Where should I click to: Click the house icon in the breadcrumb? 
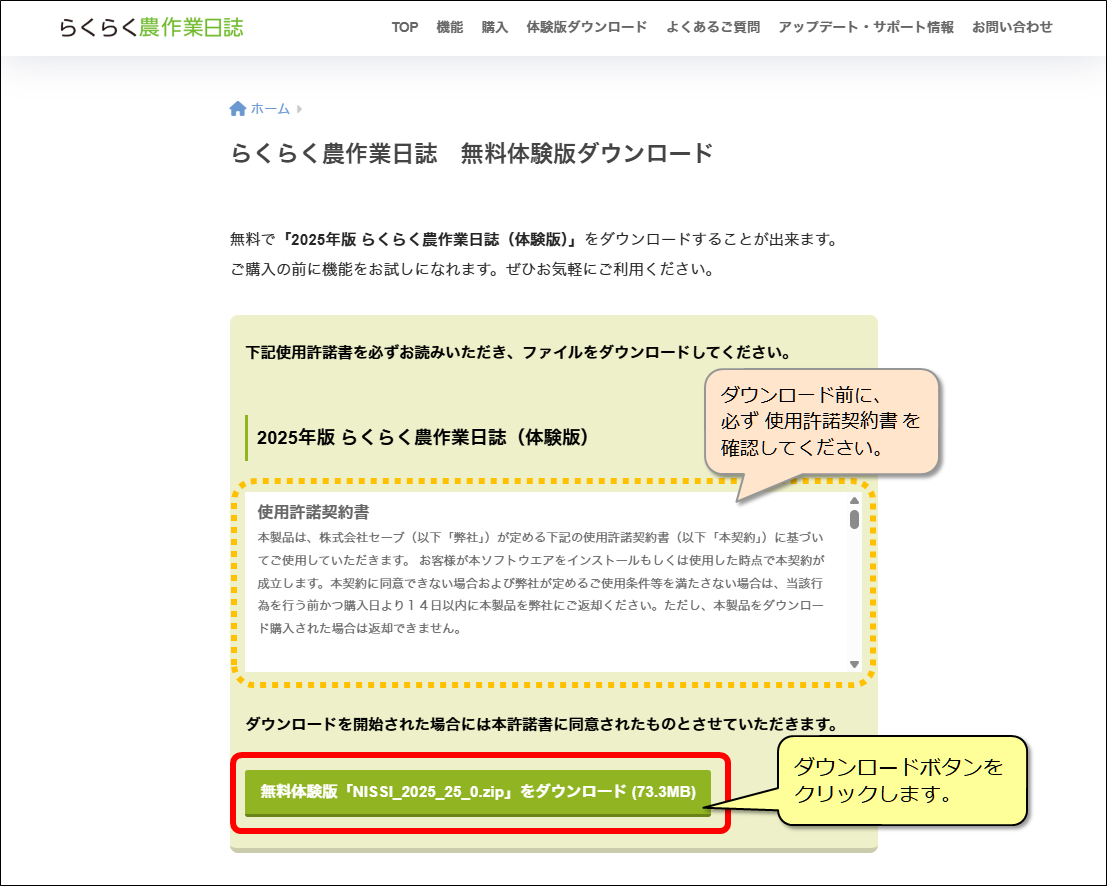[x=238, y=109]
